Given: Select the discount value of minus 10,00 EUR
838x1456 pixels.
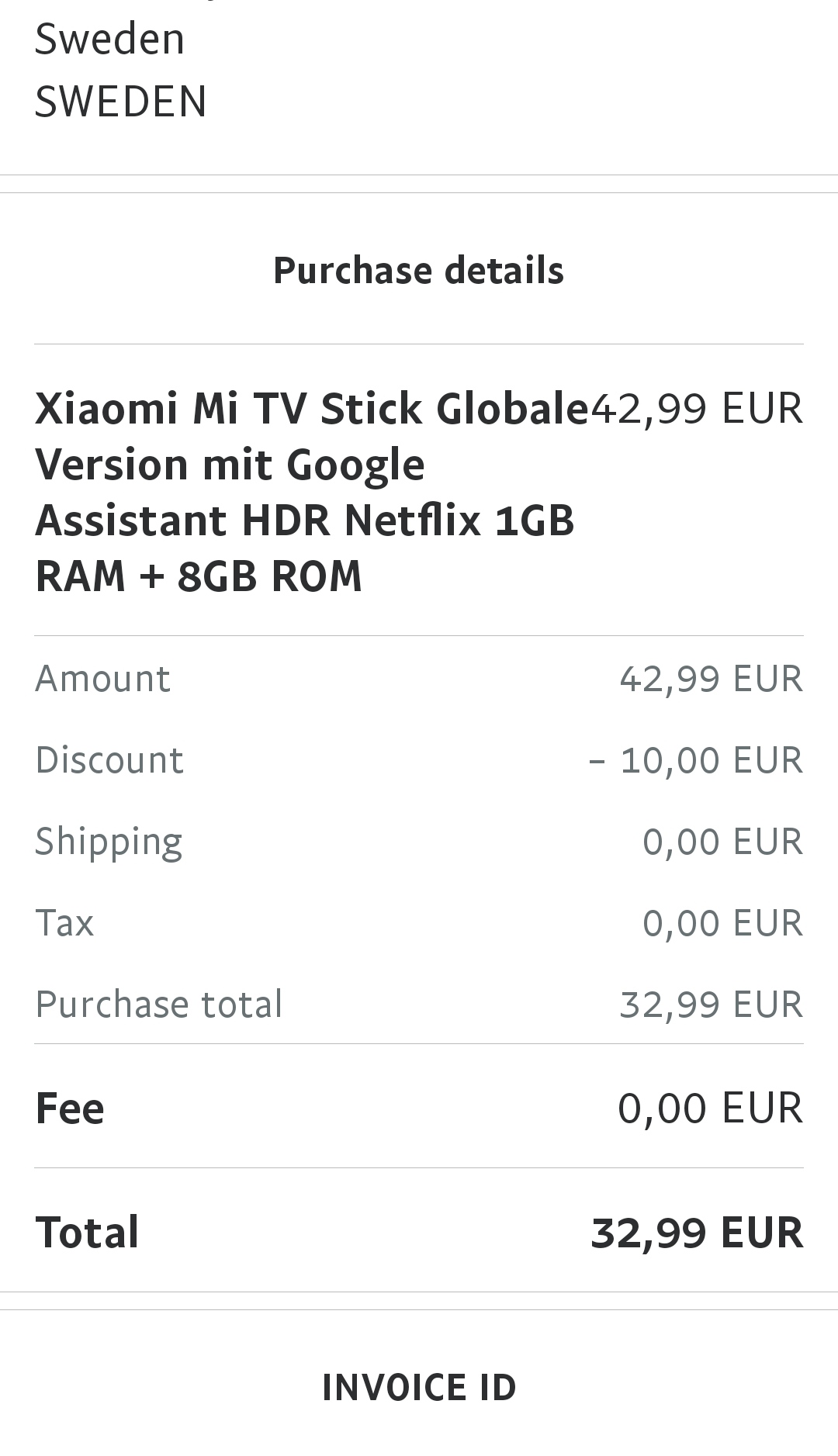Looking at the screenshot, I should [x=695, y=760].
